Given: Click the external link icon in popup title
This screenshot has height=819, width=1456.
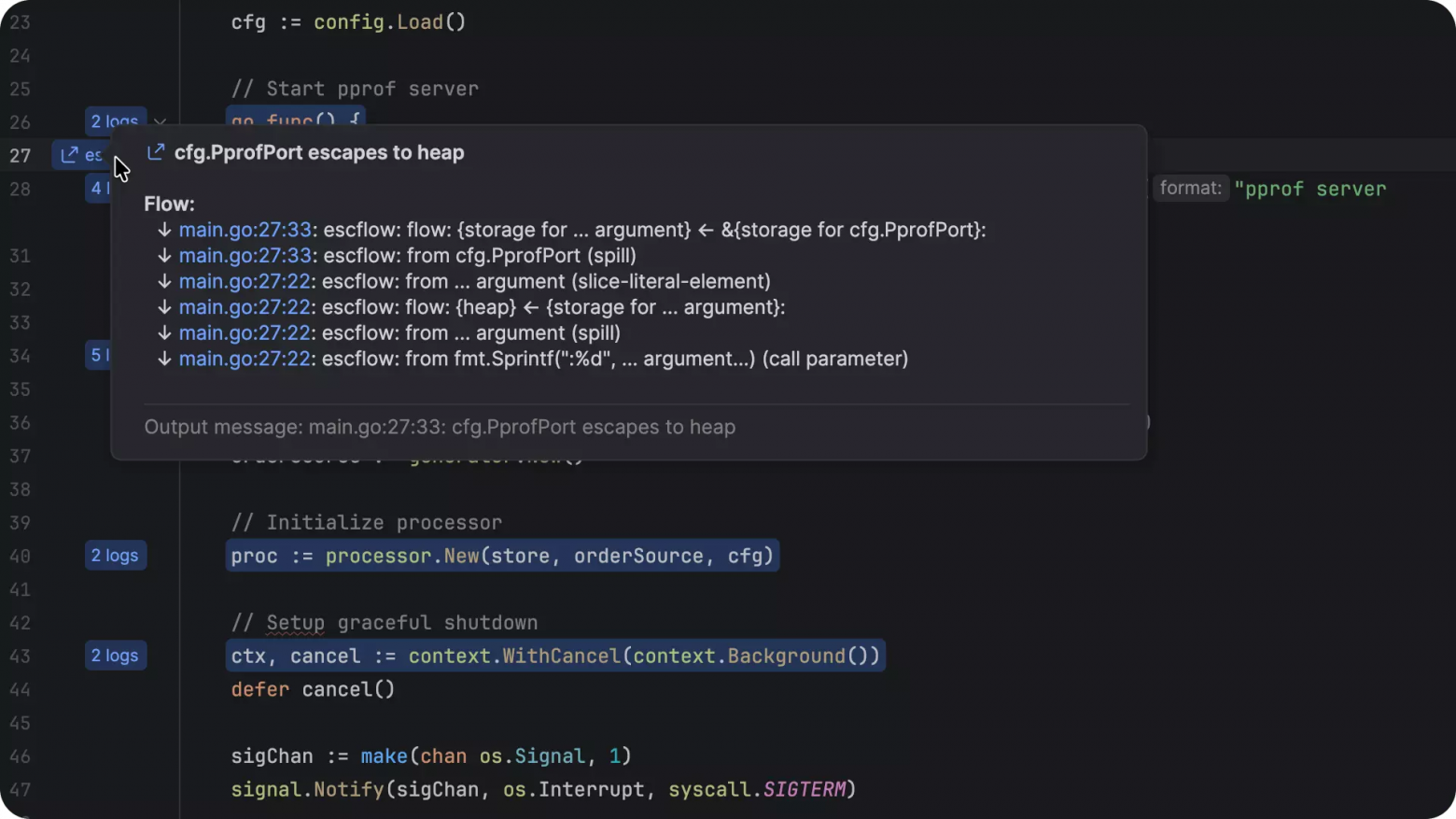Looking at the screenshot, I should (156, 152).
